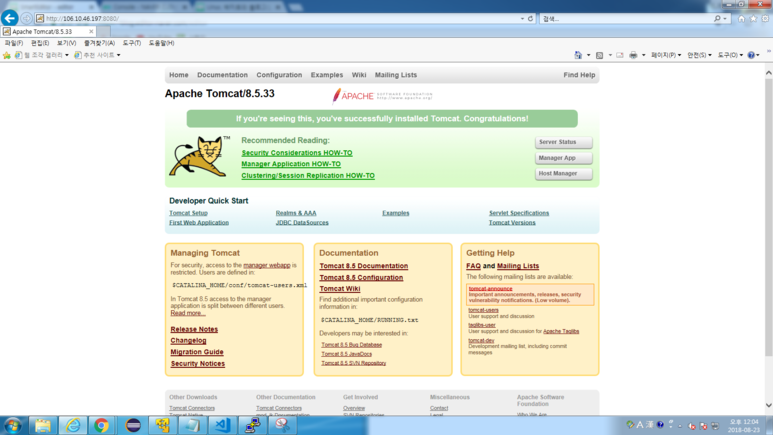Viewport: 773px width, 435px height.
Task: Go back with the browser back arrow
Action: [x=9, y=18]
